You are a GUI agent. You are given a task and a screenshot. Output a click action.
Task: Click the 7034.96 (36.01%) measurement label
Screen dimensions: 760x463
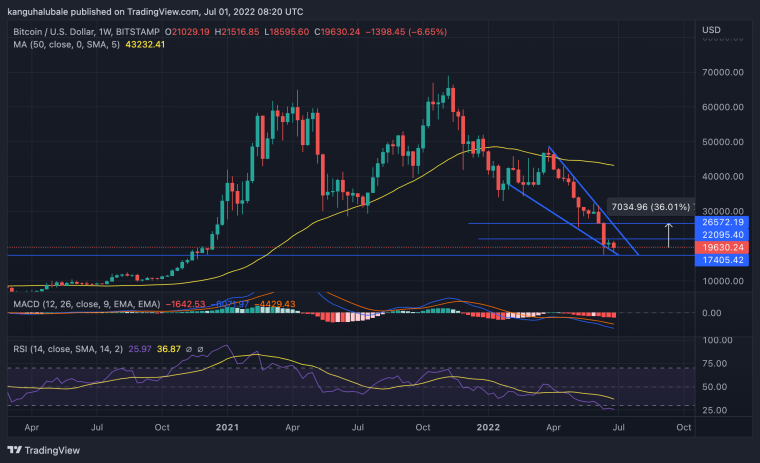click(x=650, y=207)
